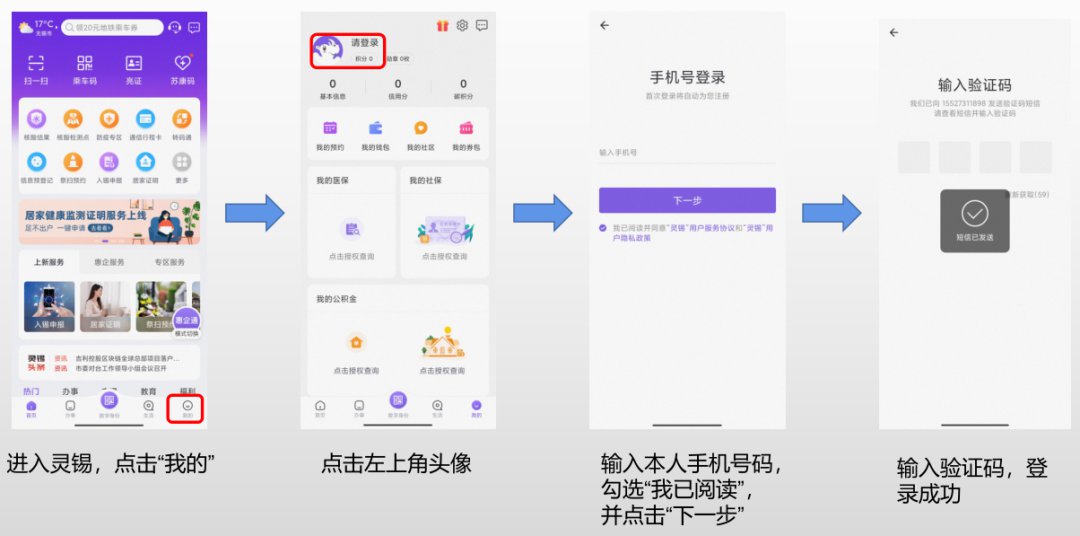Tap the weather icon showing 17°C
1080x536 pixels.
25,28
